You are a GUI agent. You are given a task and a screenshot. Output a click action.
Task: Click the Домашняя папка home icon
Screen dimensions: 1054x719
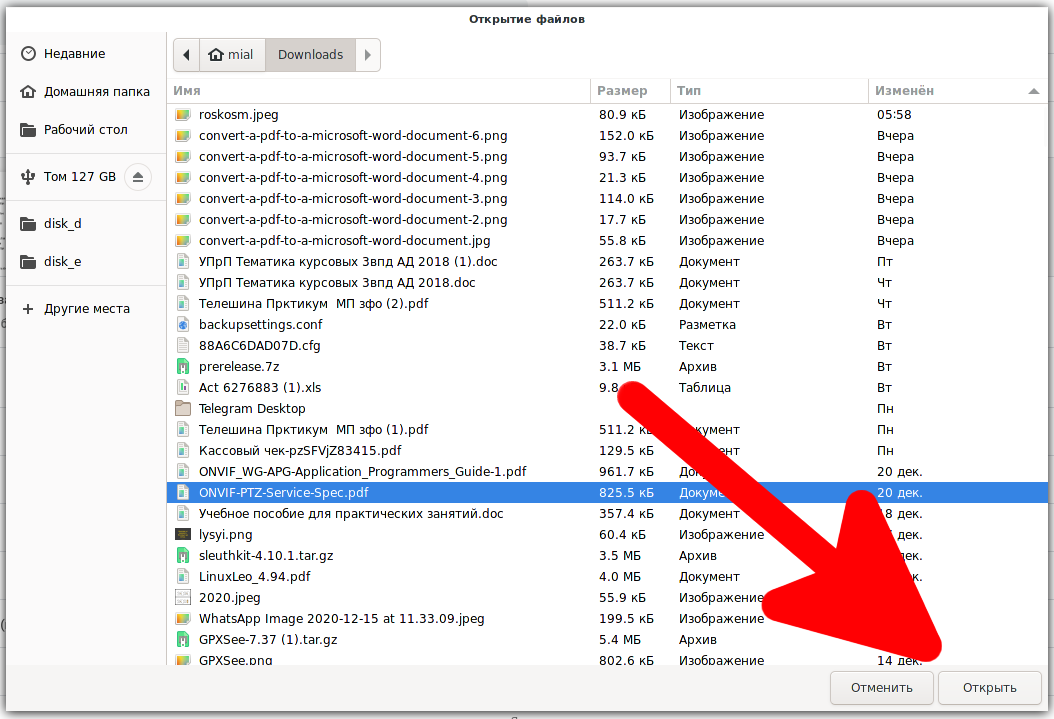pyautogui.click(x=28, y=92)
